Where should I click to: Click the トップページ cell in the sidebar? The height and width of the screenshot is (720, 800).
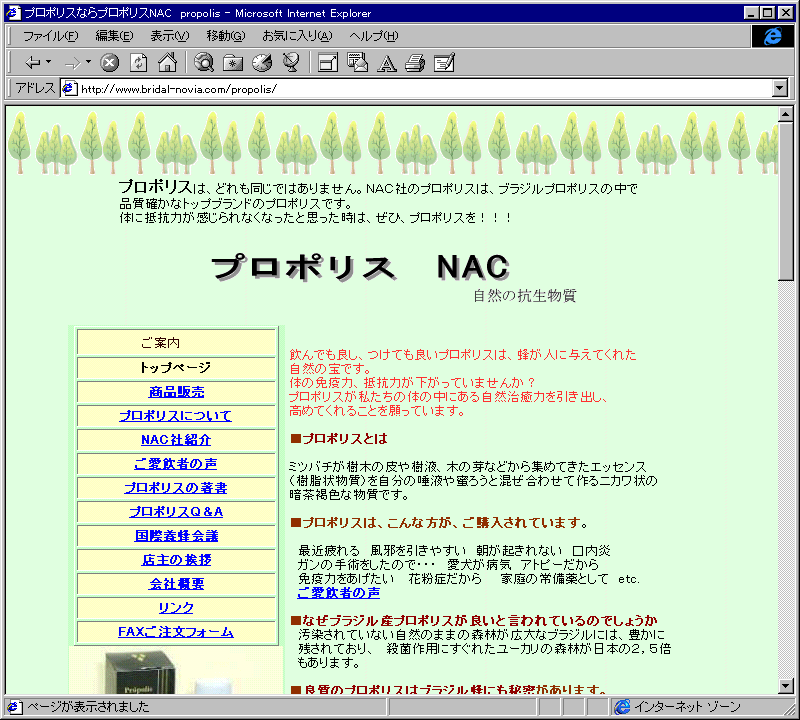coord(177,367)
